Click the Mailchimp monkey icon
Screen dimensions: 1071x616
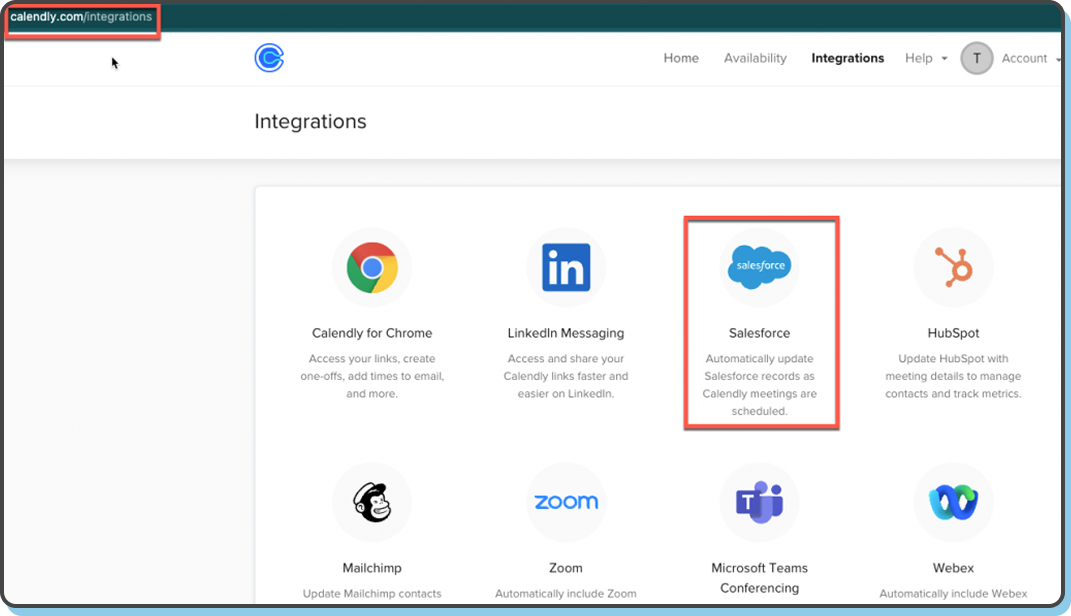[x=371, y=502]
